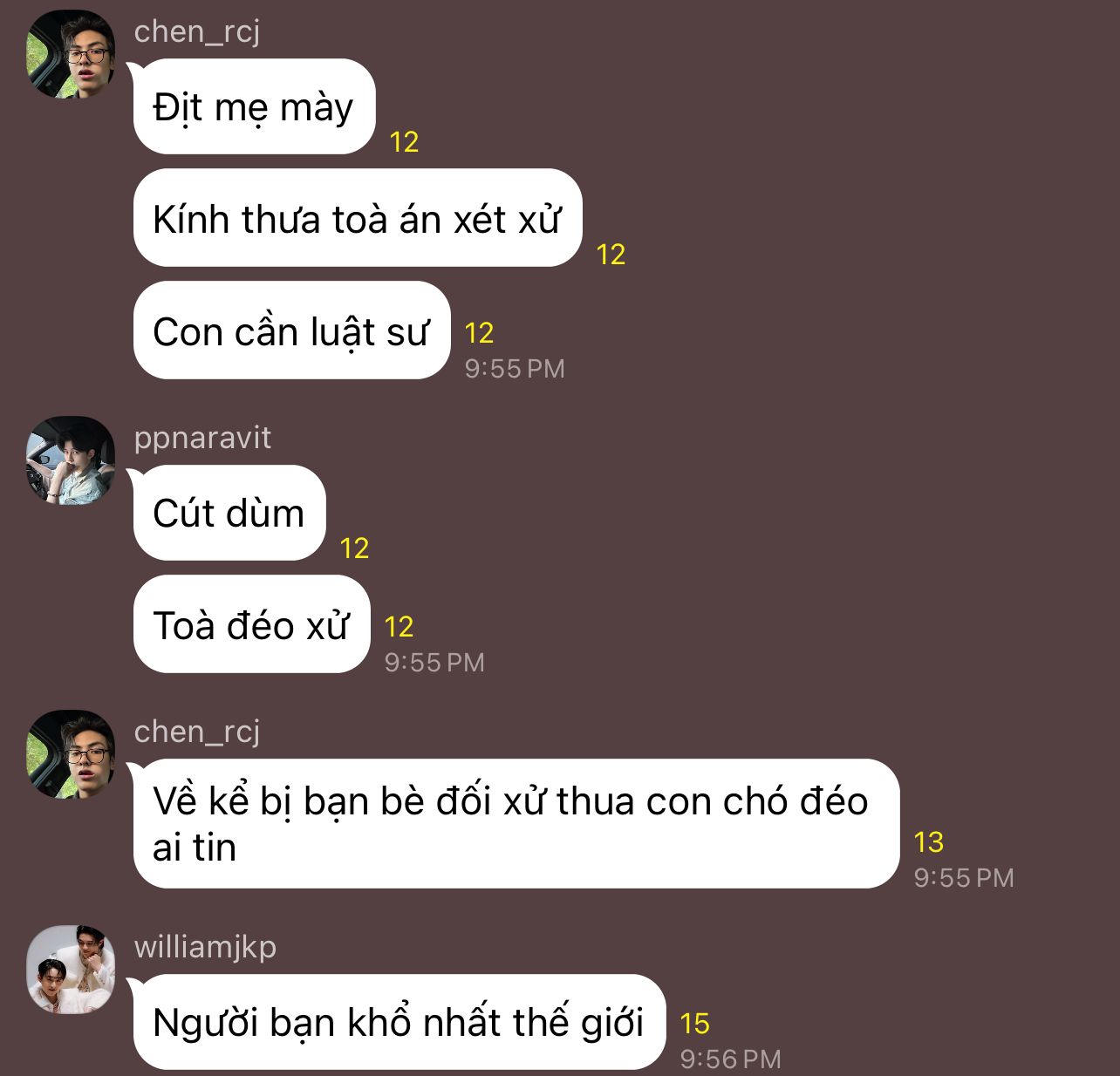Click the second chen_rcj username label
This screenshot has height=1076, width=1120.
point(197,732)
